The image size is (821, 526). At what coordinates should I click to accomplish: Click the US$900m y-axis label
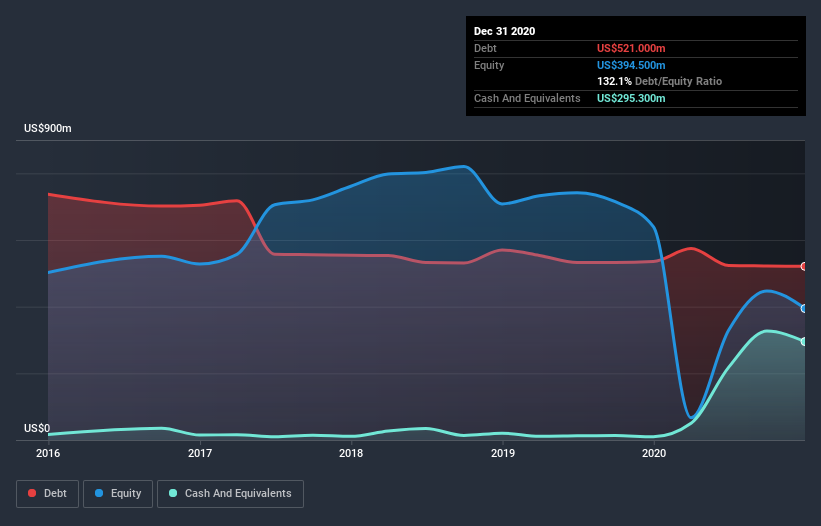tap(48, 128)
